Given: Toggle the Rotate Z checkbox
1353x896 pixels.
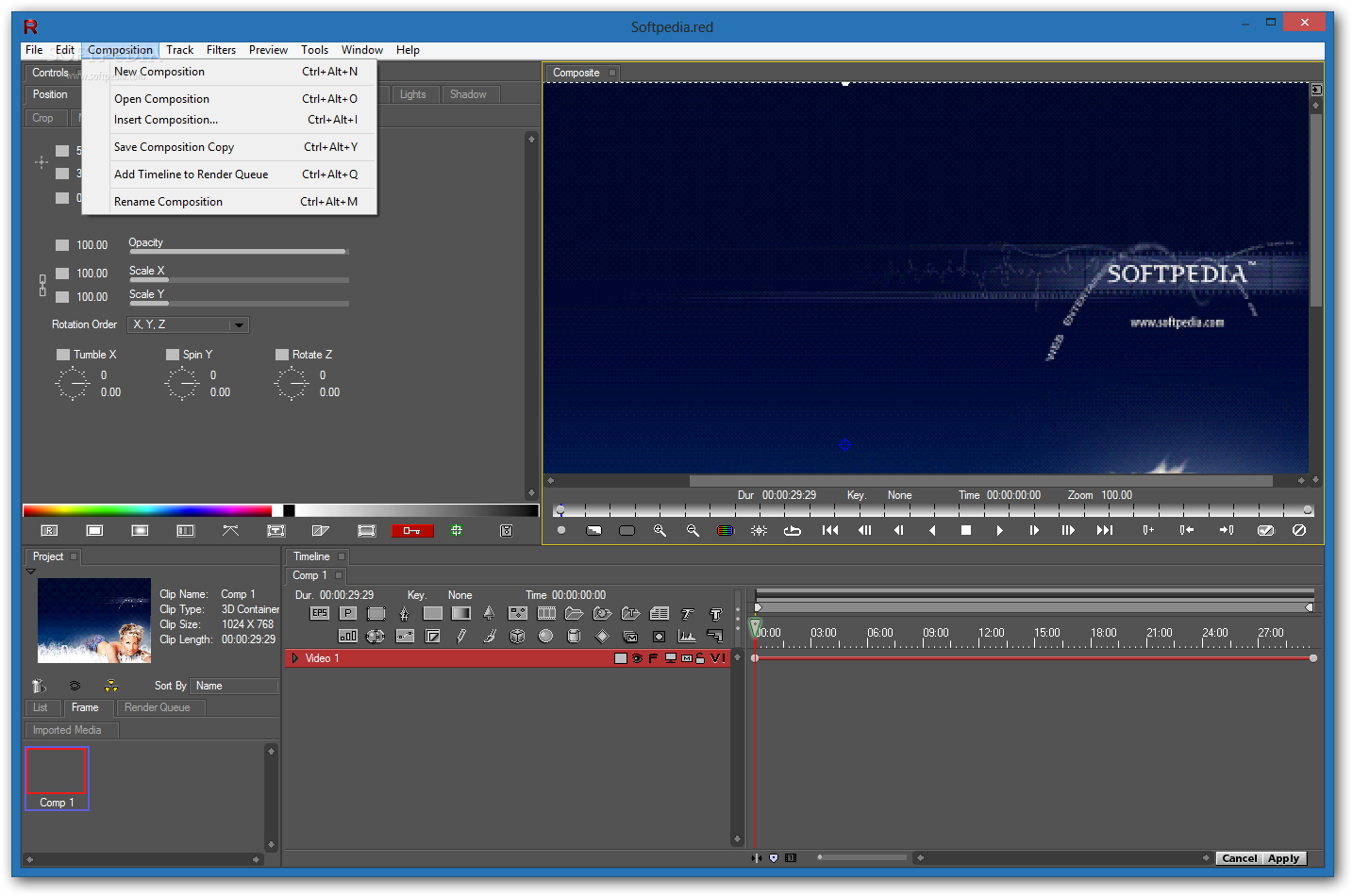Looking at the screenshot, I should 282,355.
